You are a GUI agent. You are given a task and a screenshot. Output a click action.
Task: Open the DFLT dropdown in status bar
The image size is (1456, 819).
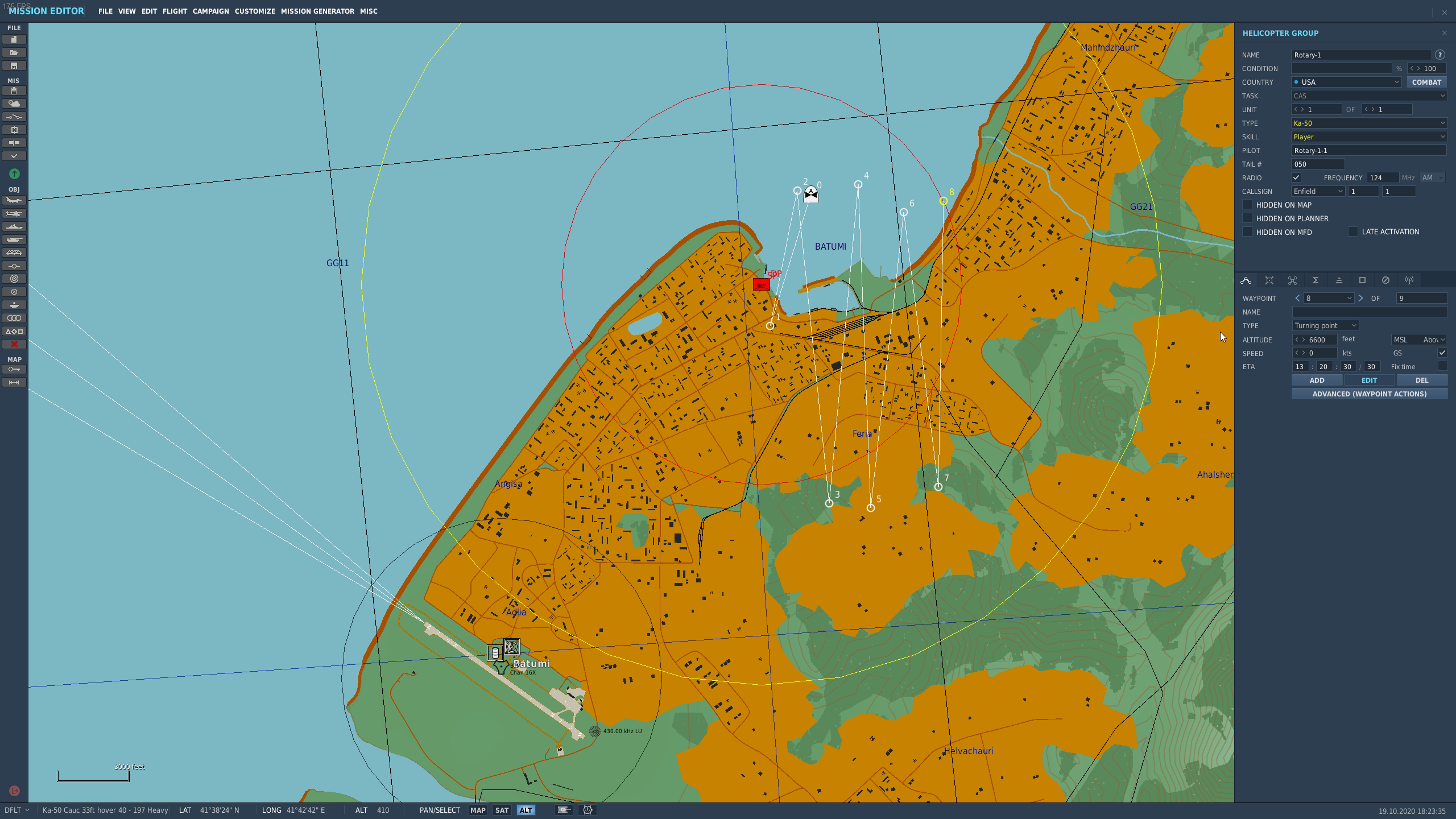click(16, 810)
